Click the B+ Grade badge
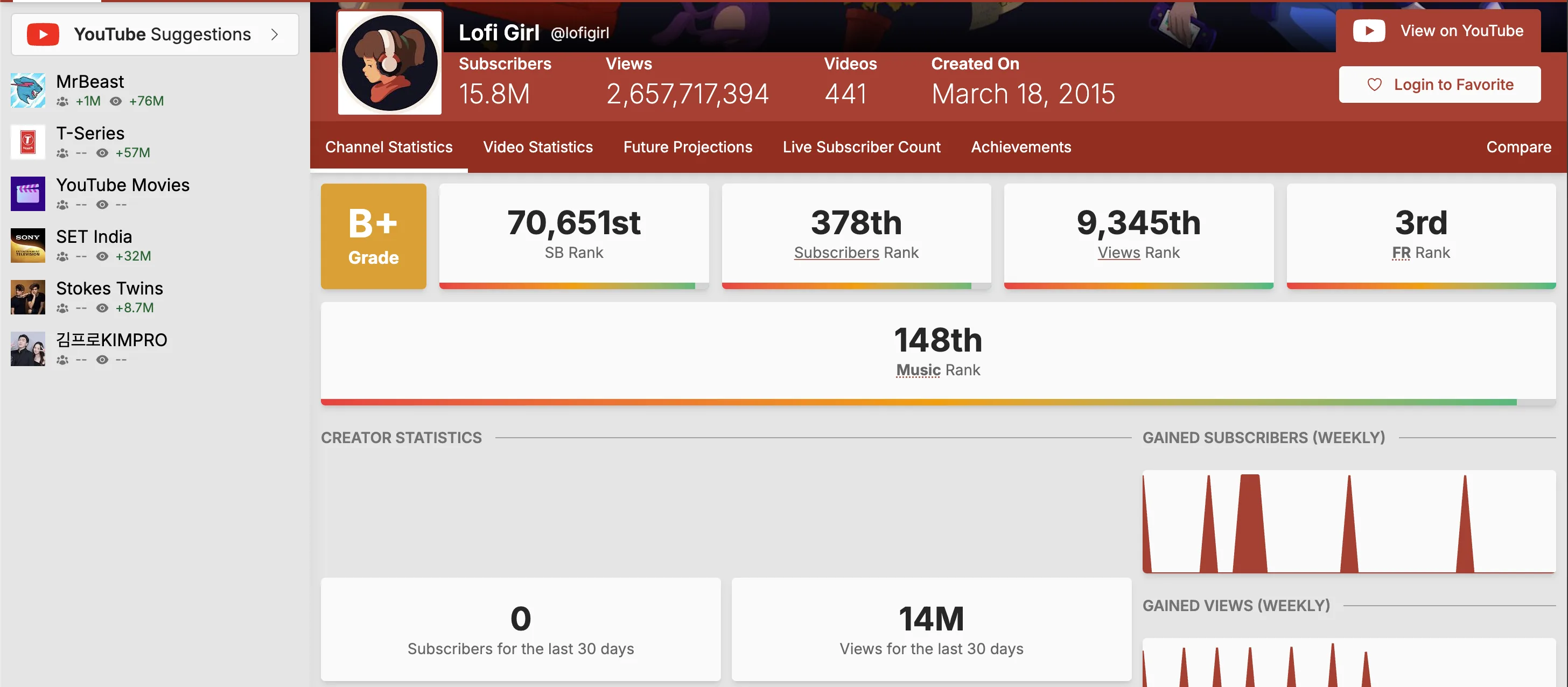This screenshot has height=687, width=1568. tap(374, 236)
